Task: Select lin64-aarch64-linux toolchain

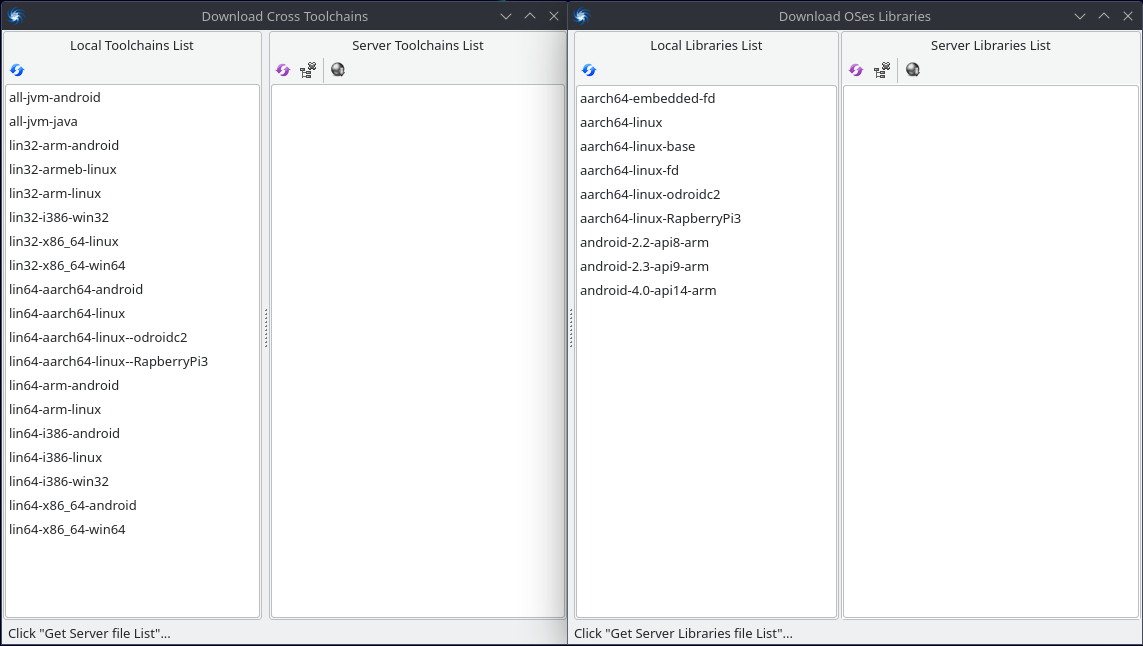Action: click(133, 314)
